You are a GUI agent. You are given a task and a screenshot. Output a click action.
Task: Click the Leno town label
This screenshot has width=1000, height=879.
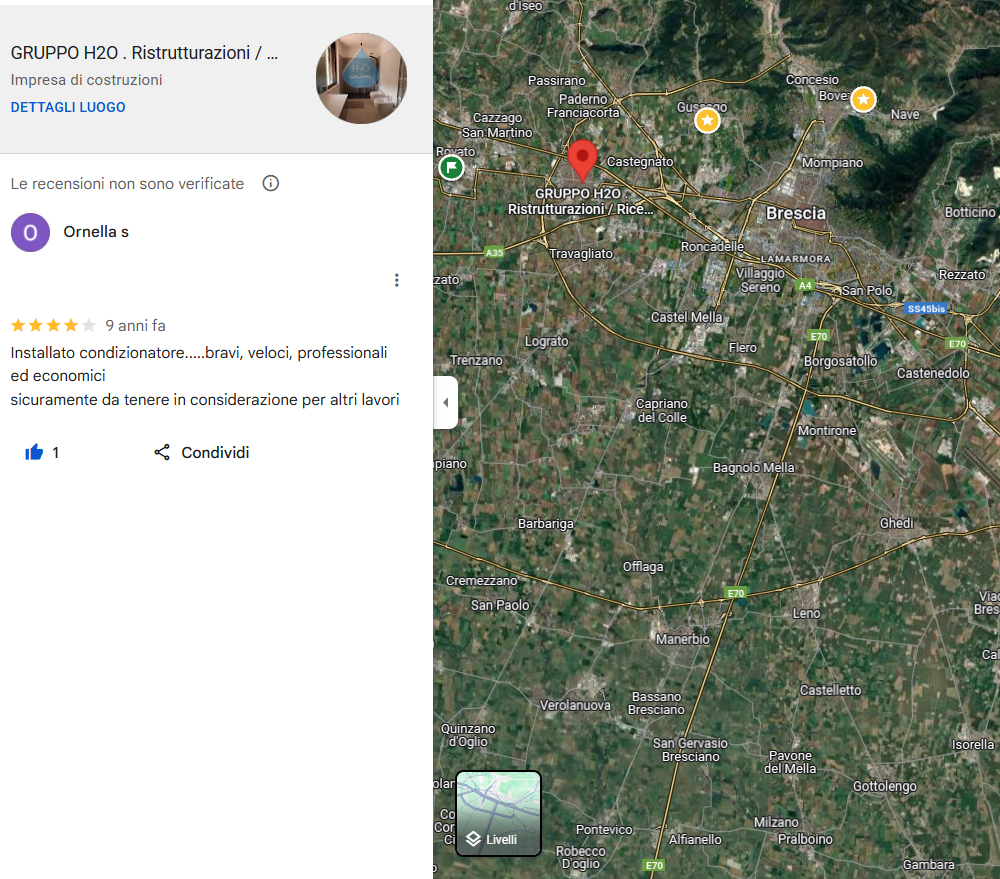click(806, 614)
